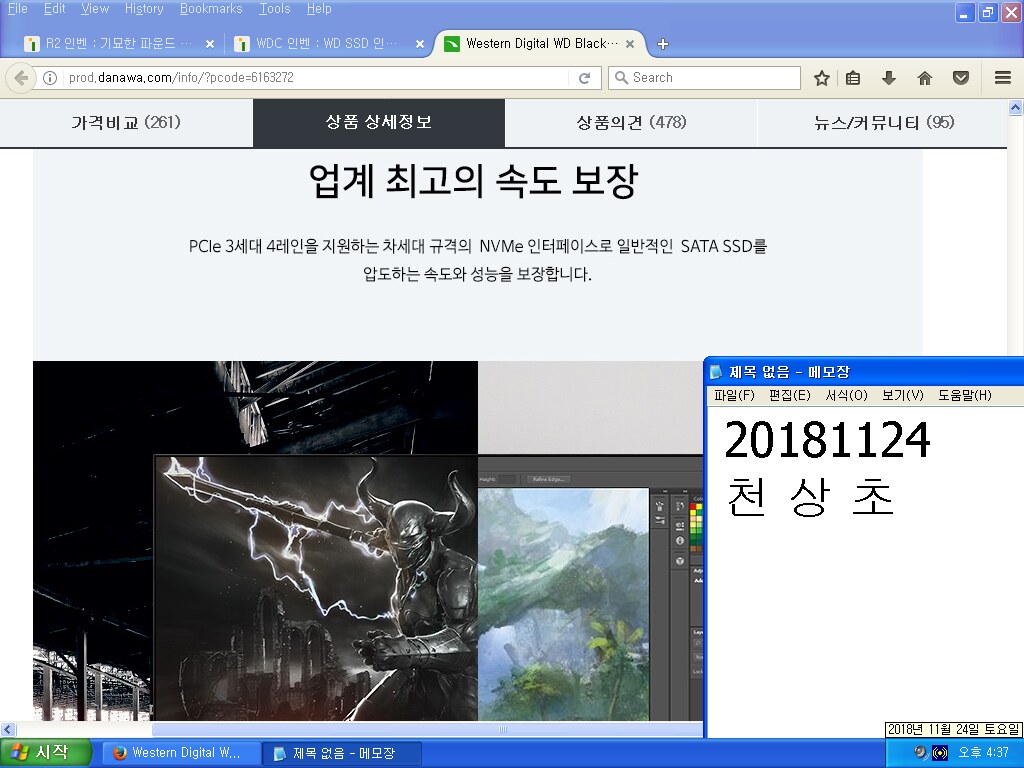Image resolution: width=1024 pixels, height=768 pixels.
Task: Open the Firefox hamburger menu
Action: (1003, 78)
